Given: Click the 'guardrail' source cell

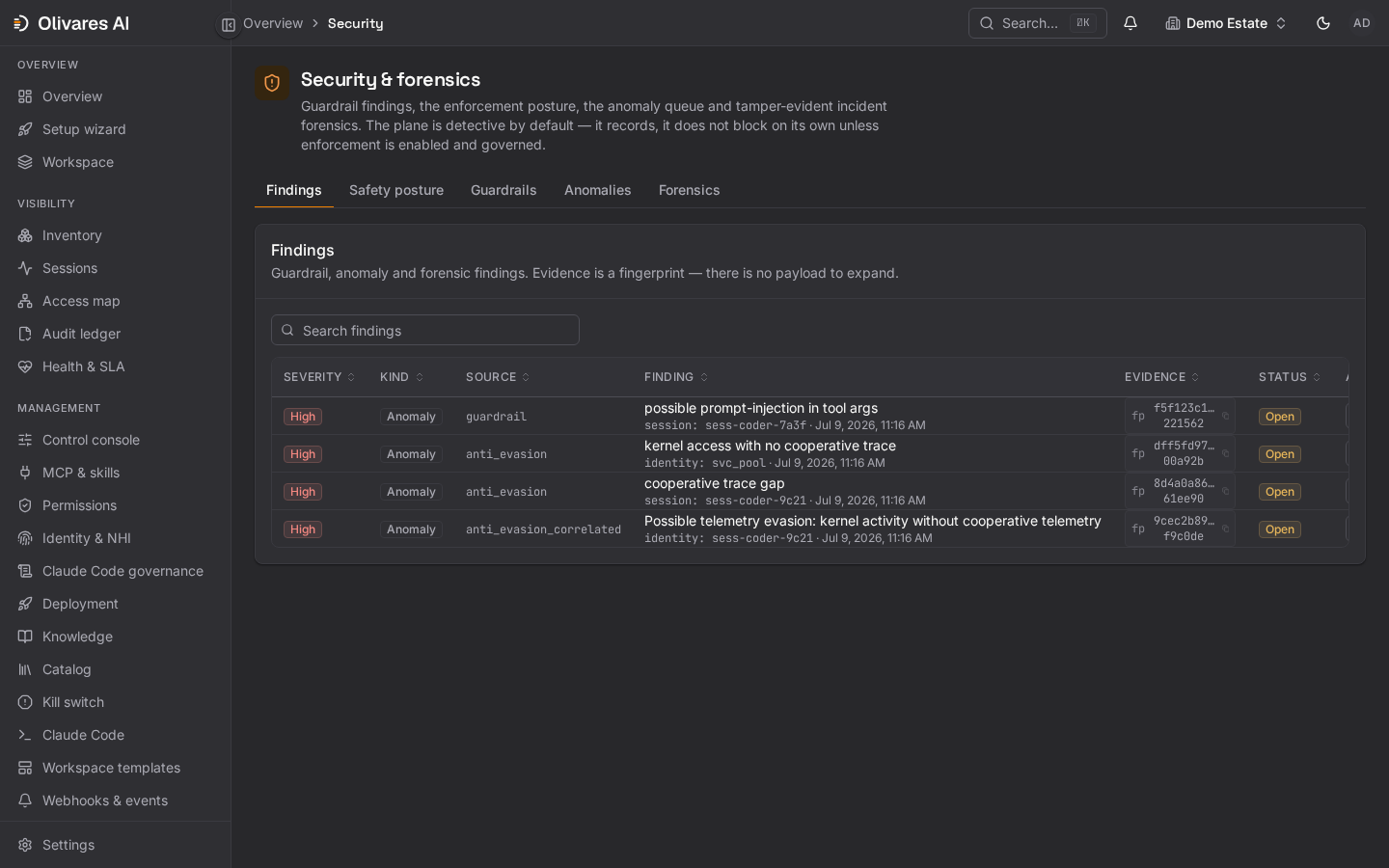Looking at the screenshot, I should pos(496,417).
